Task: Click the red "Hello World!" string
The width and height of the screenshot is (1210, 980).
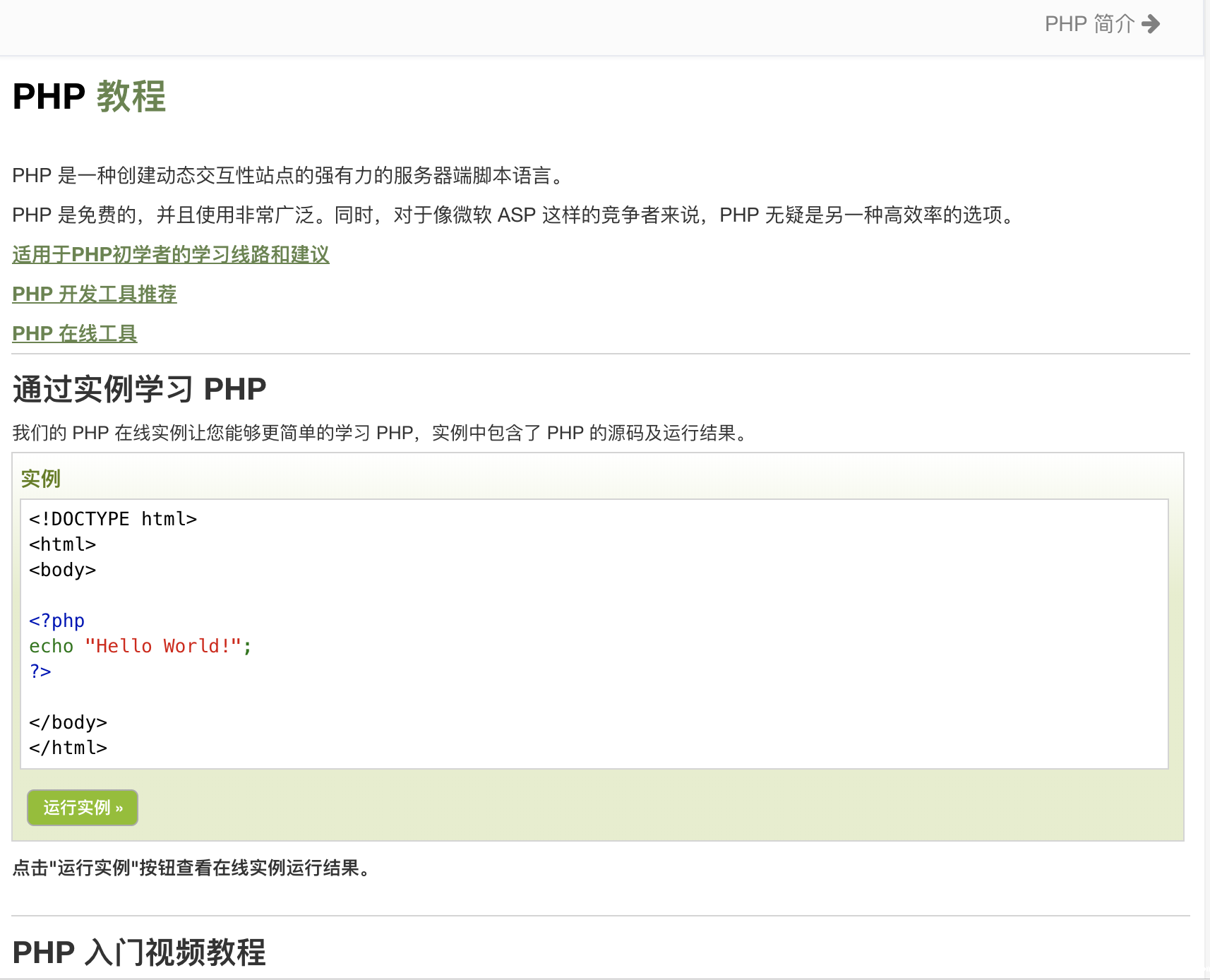Action: 163,646
